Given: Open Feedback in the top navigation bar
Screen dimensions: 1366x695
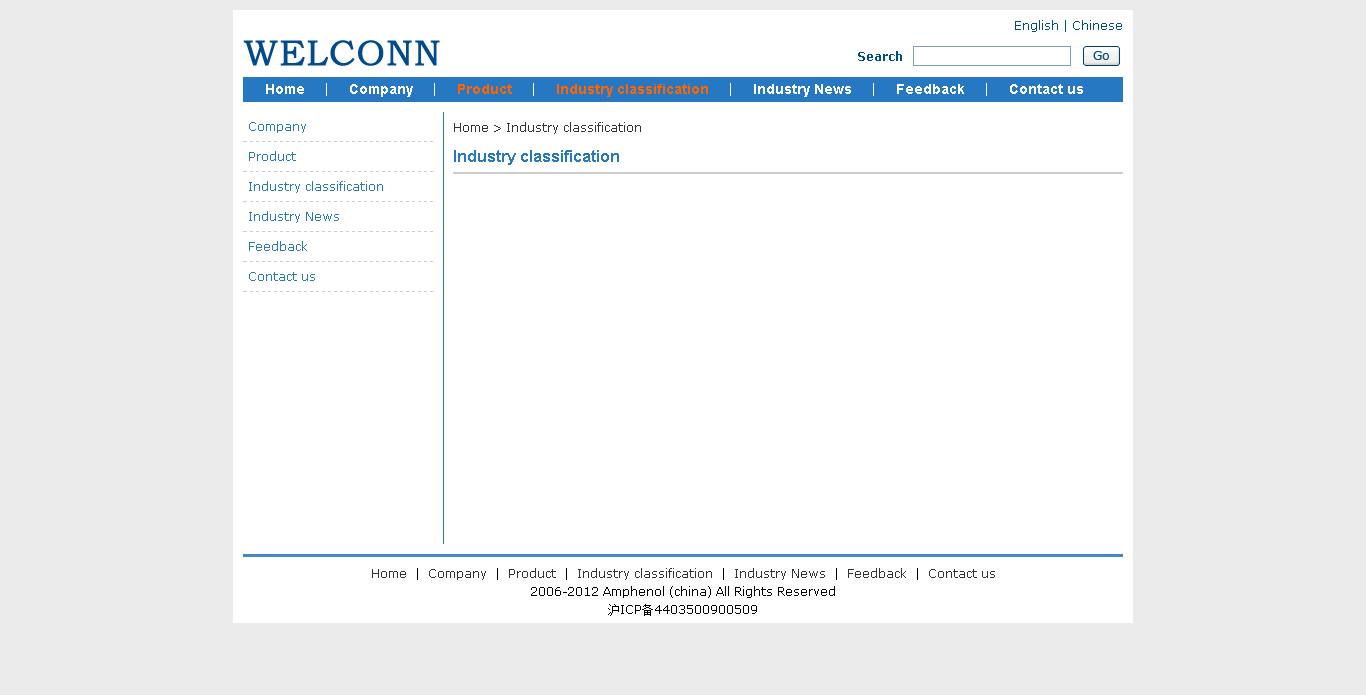Looking at the screenshot, I should pos(930,90).
